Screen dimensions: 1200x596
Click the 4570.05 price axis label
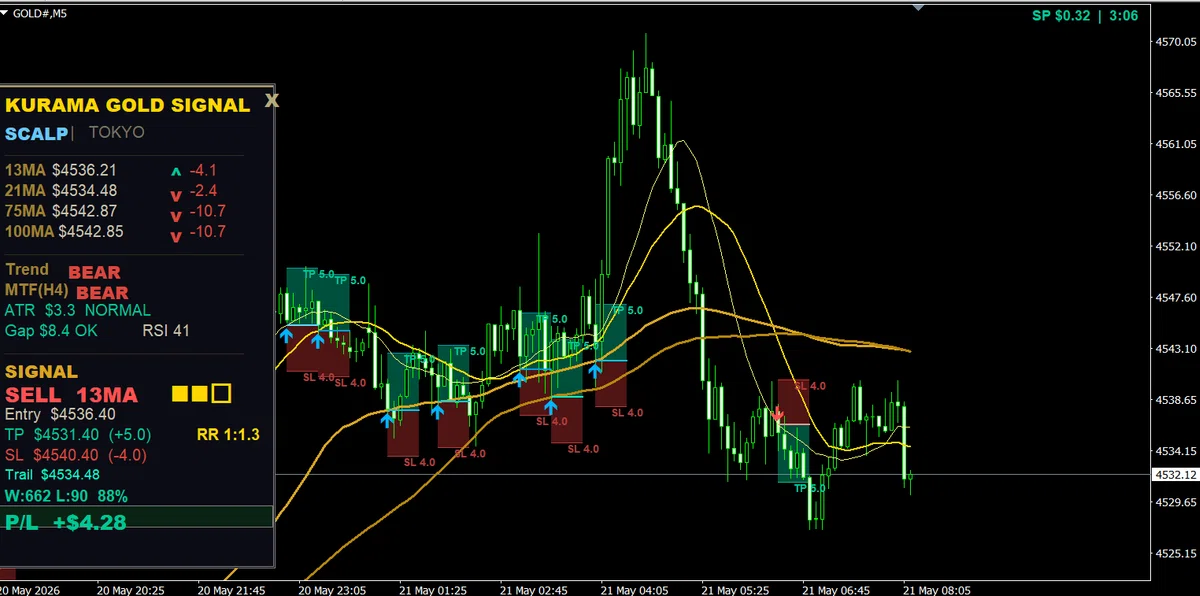(x=1176, y=43)
